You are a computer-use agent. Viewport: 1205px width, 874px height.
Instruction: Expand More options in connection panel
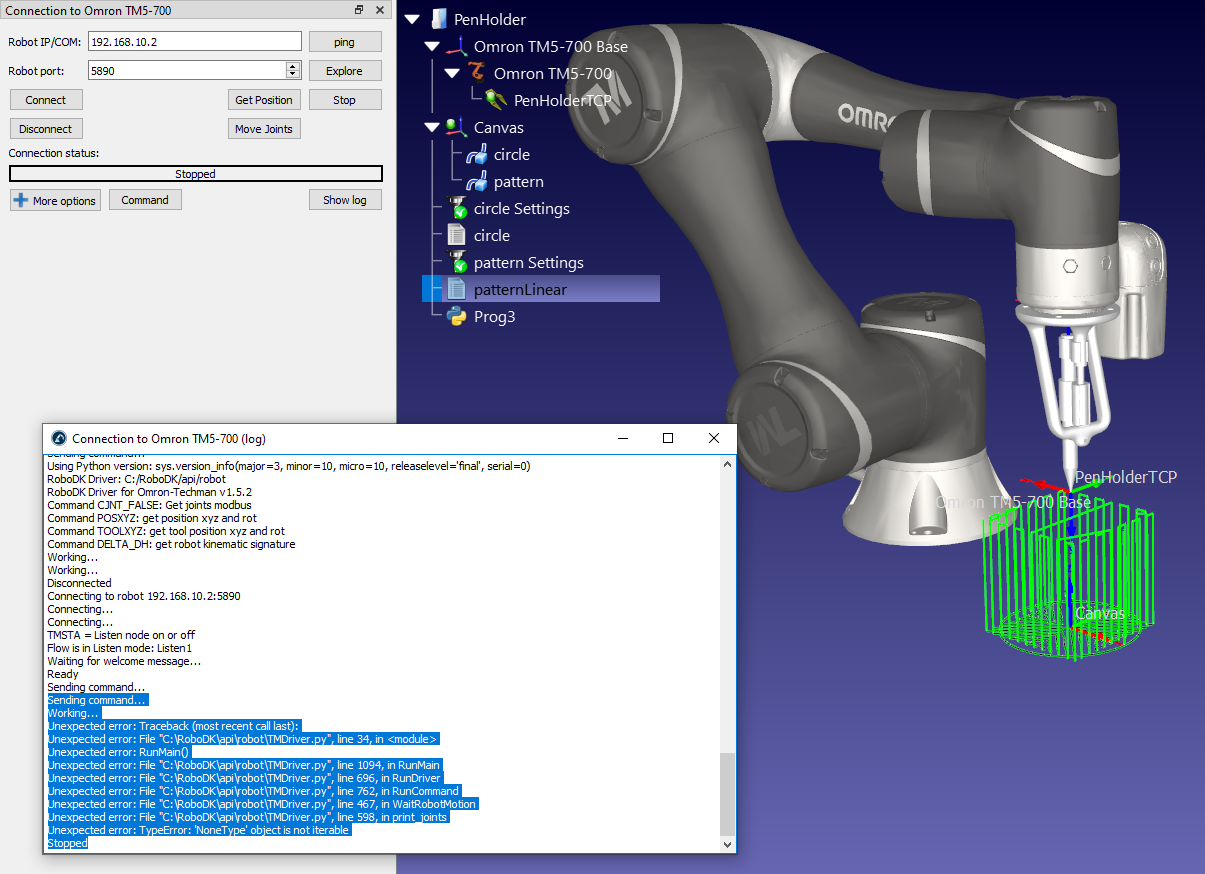(x=54, y=200)
